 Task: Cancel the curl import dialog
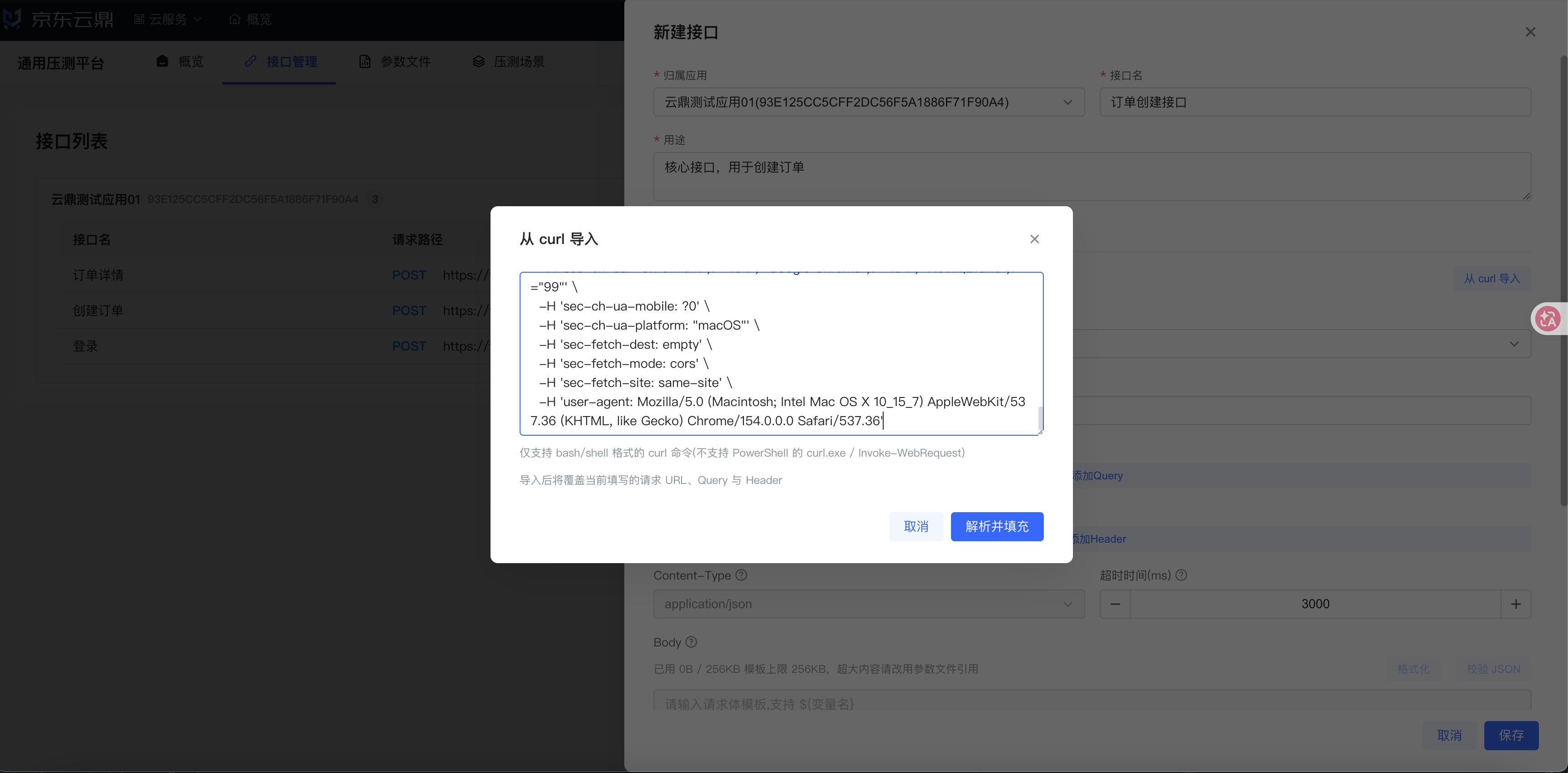916,526
